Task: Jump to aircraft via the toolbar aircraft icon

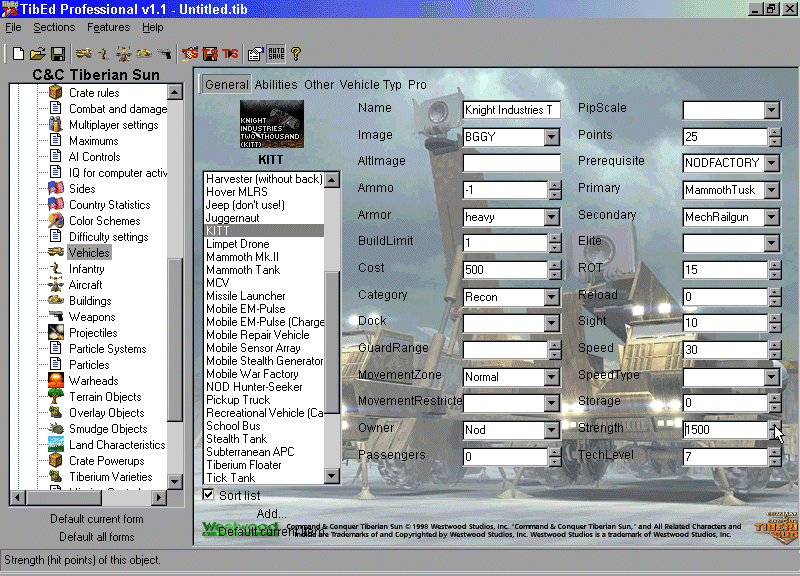Action: click(123, 54)
